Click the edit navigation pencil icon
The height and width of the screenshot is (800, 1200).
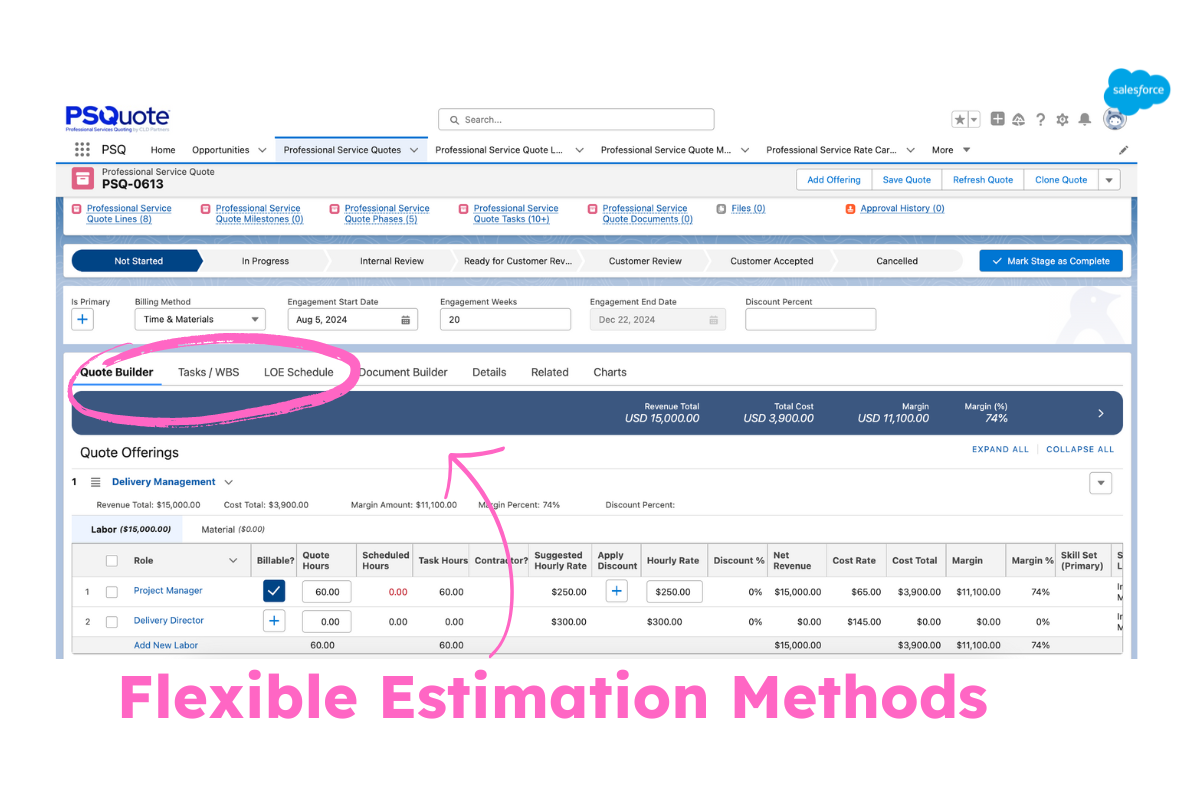tap(1123, 150)
